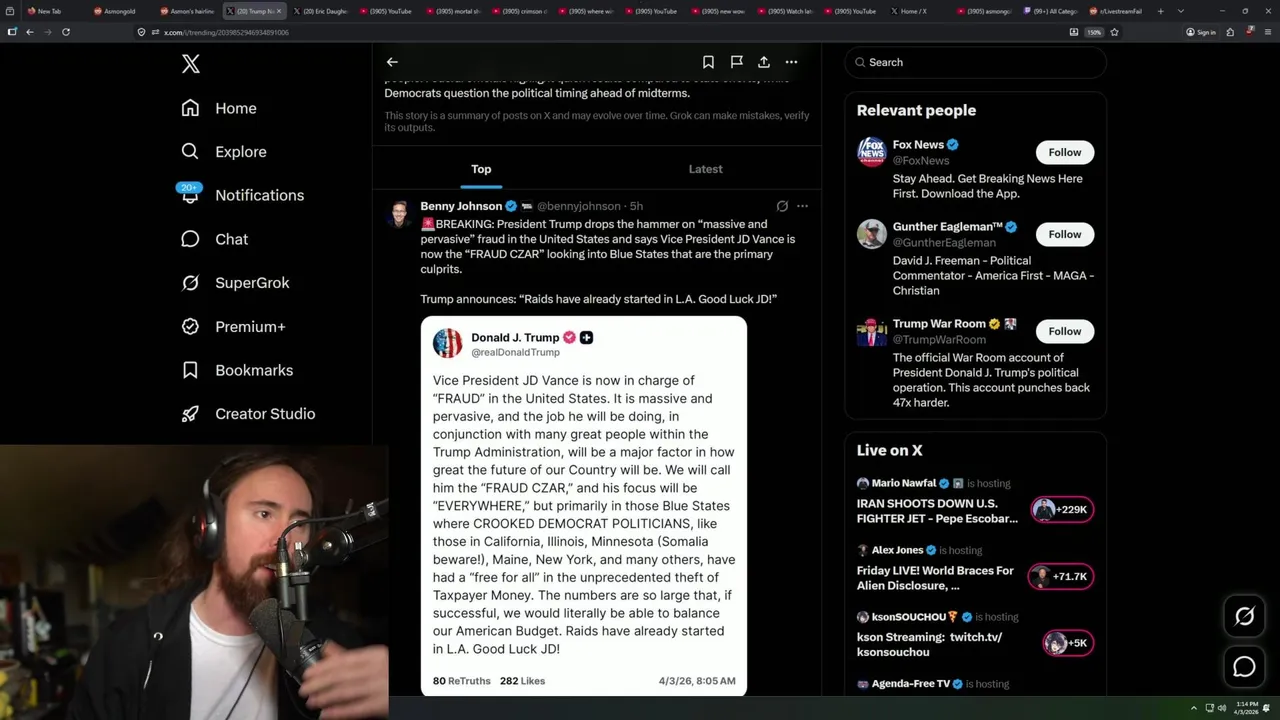The width and height of the screenshot is (1280, 720).
Task: Click the bookmark icon in the story header
Action: [x=708, y=62]
